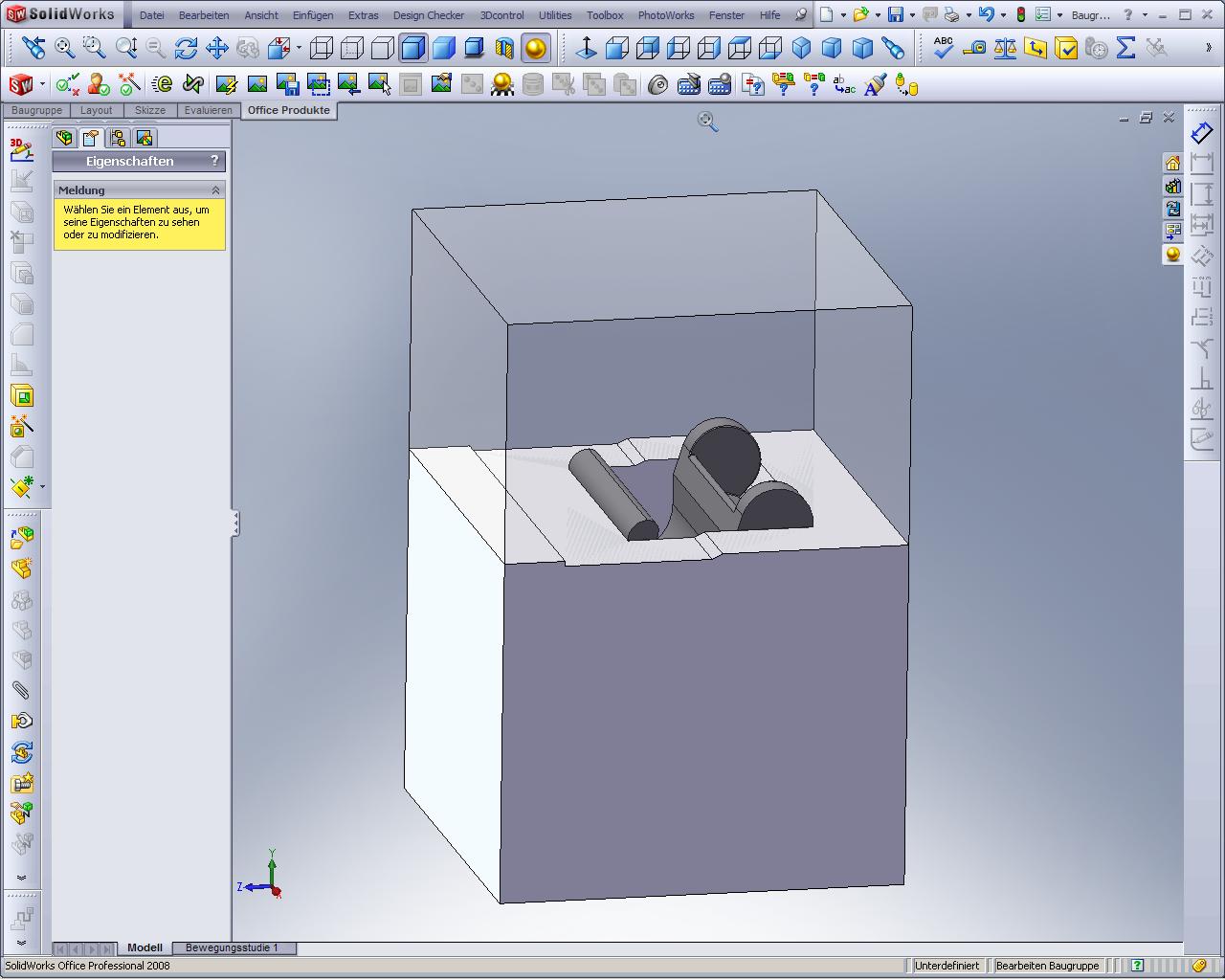Click the Spell Check ABC icon

tap(944, 48)
